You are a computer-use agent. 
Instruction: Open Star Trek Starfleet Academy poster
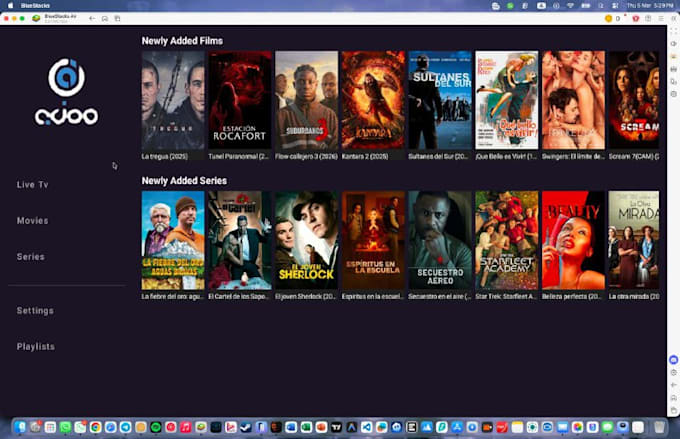pos(507,240)
